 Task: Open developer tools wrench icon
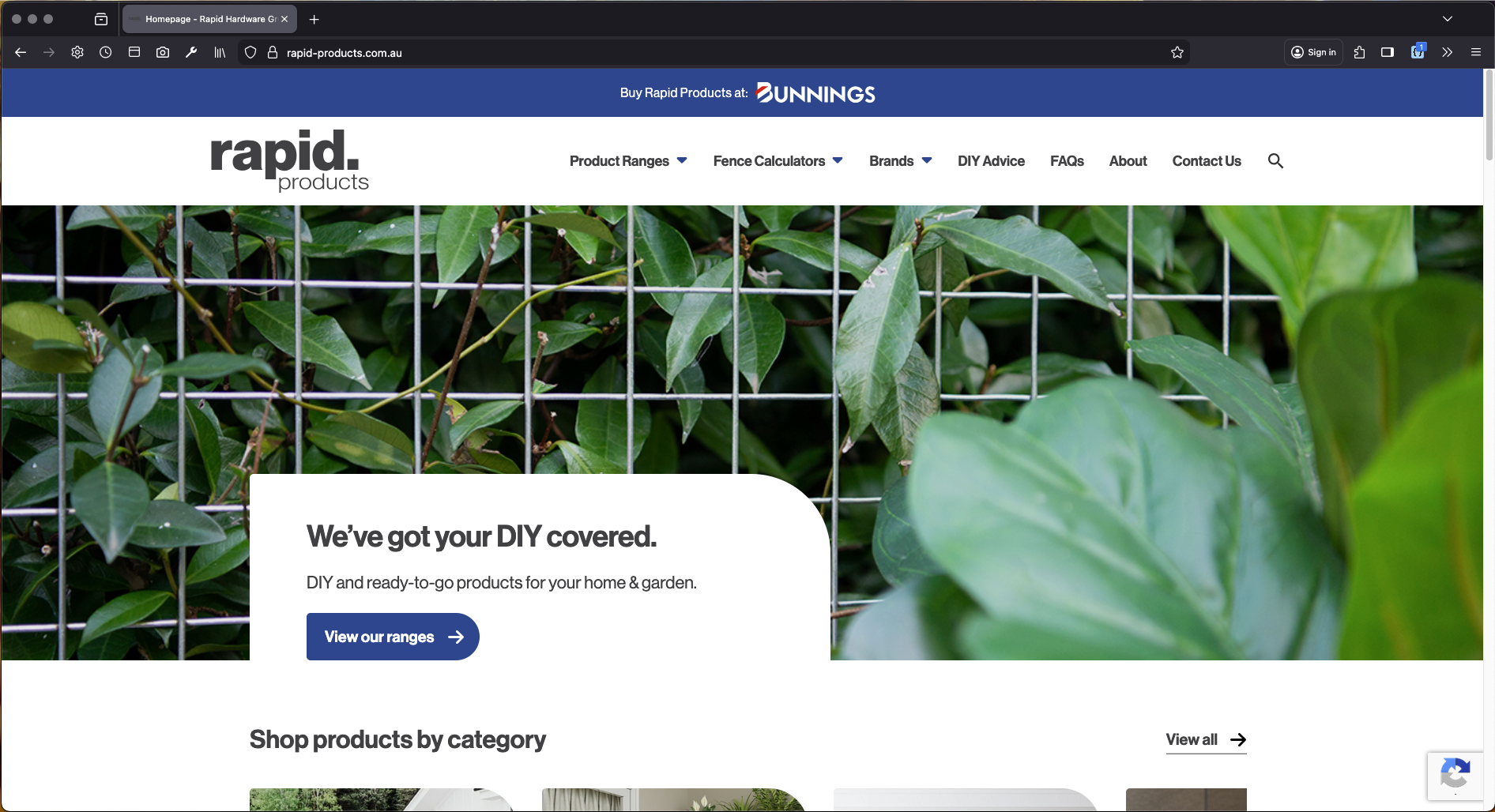tap(191, 53)
